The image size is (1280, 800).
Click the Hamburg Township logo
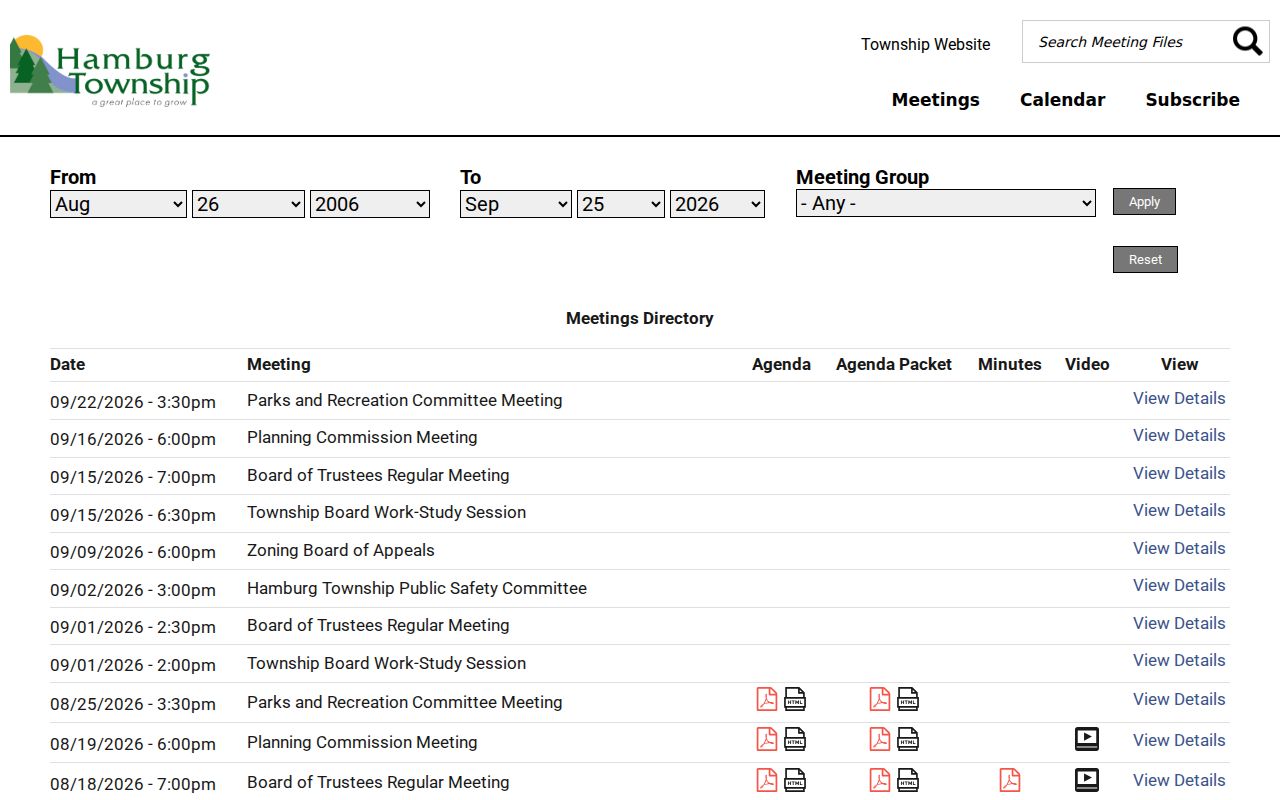click(110, 71)
